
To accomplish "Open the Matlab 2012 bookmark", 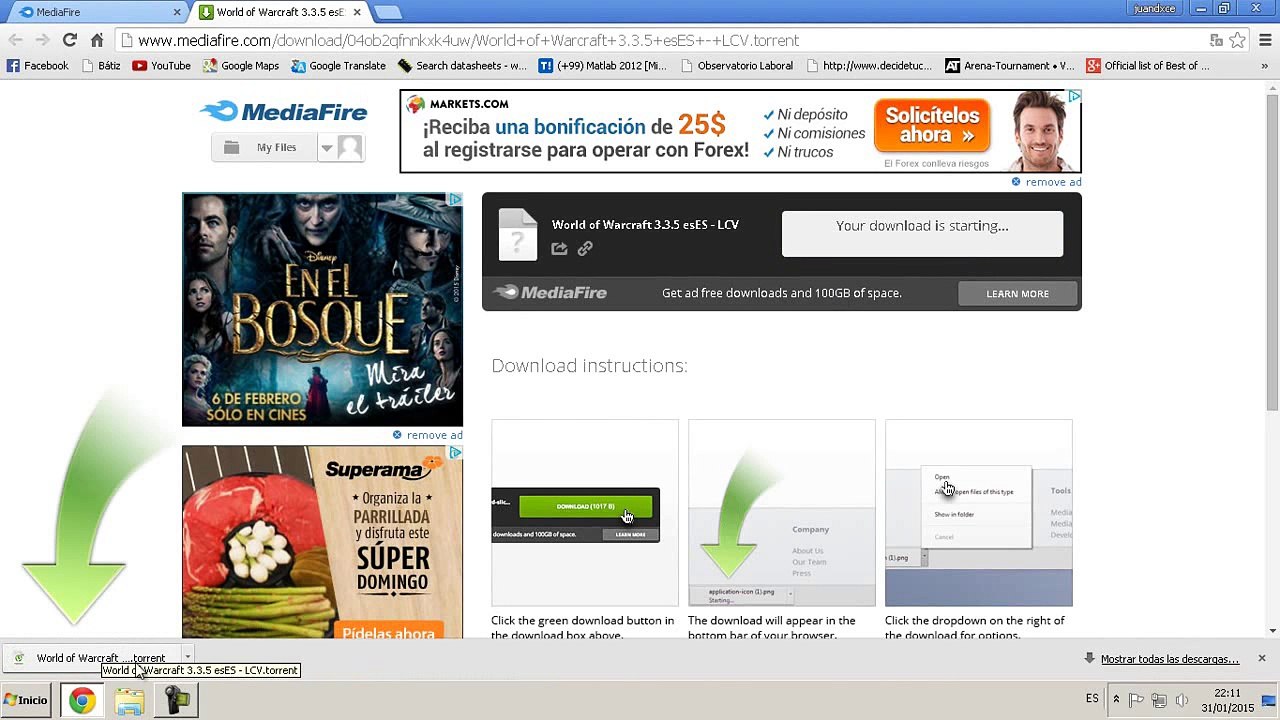I will (x=602, y=66).
